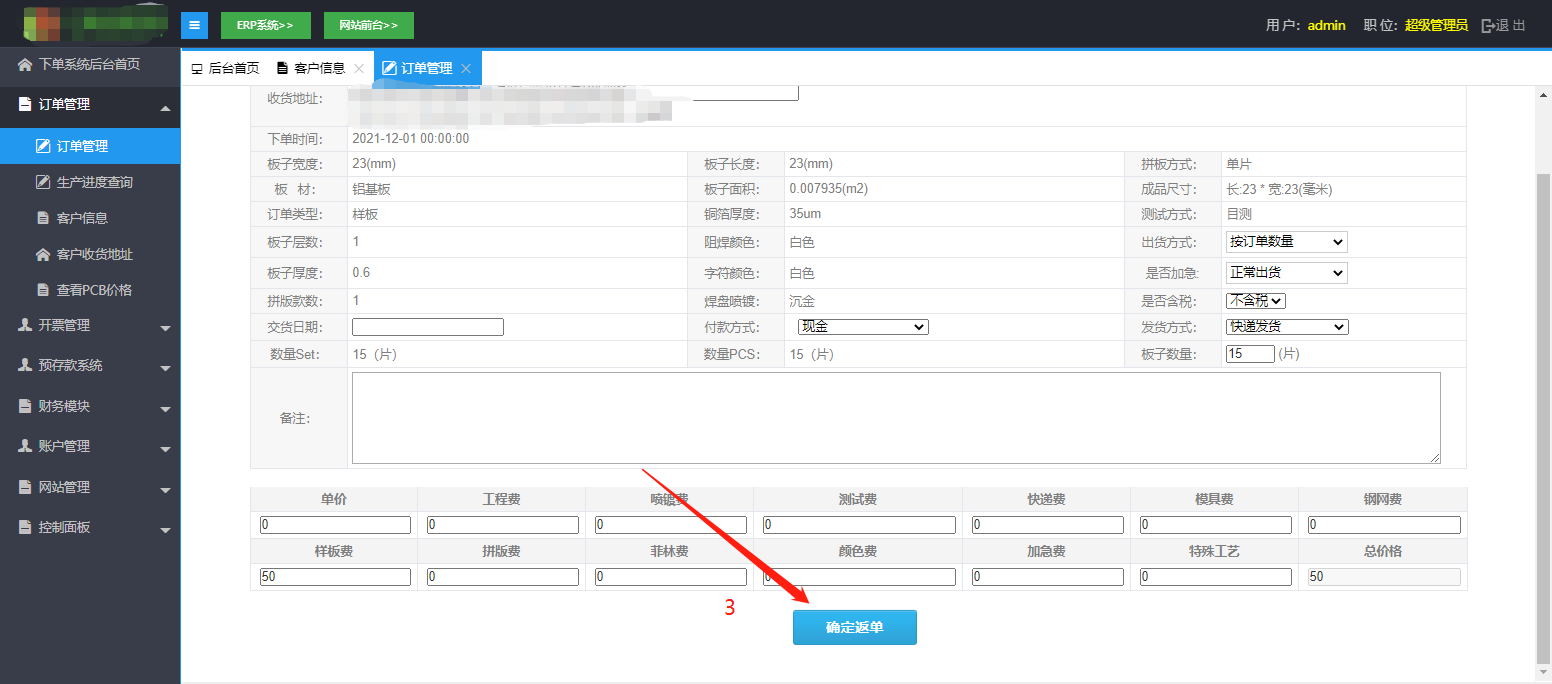Open the 出货方式 dropdown

1286,242
